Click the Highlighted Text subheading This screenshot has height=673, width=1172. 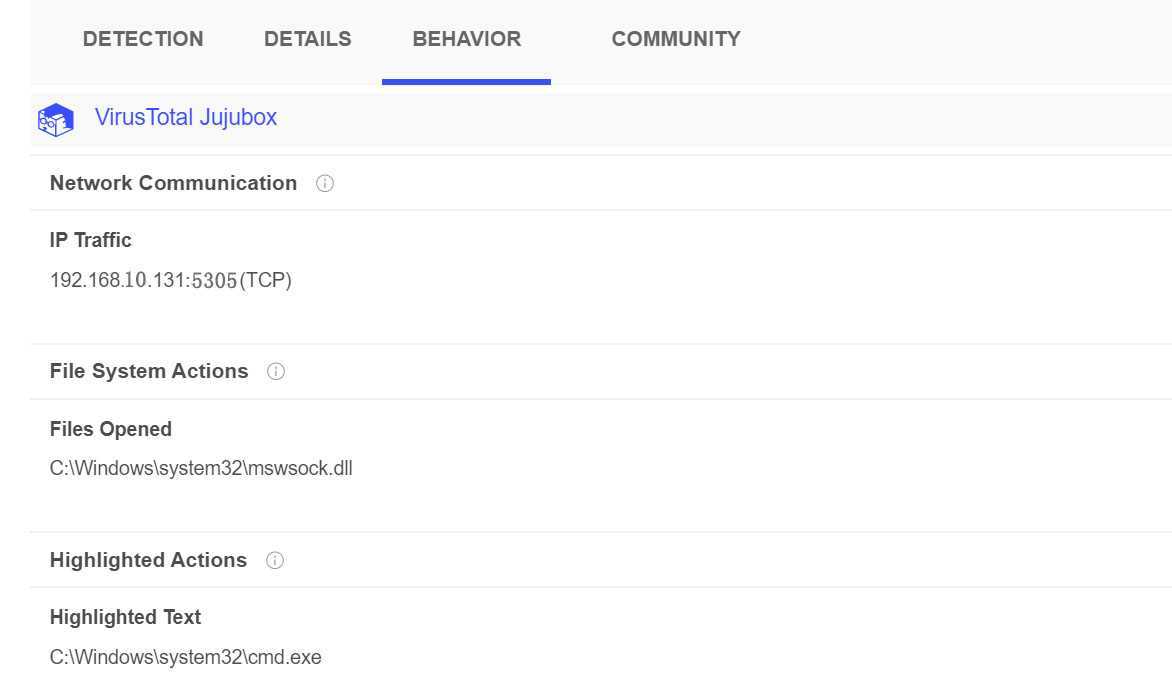coord(125,617)
